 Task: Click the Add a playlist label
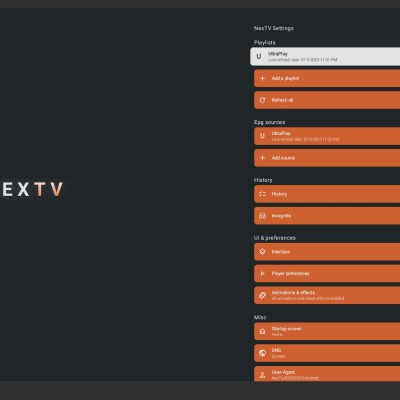285,78
